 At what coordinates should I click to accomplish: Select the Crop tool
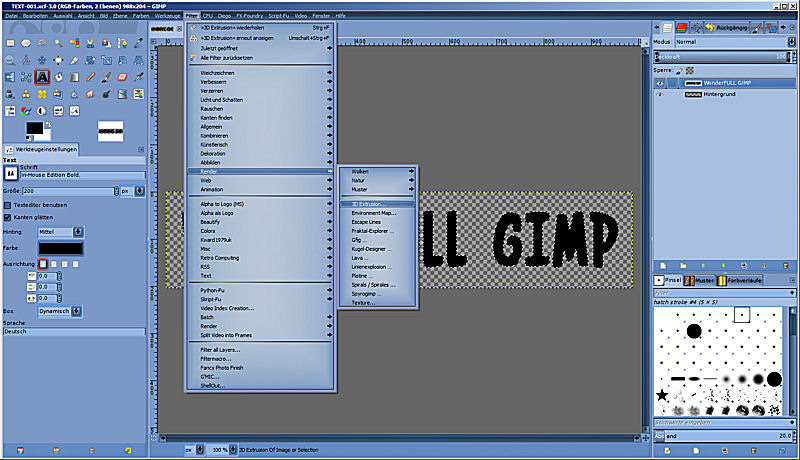pos(74,60)
